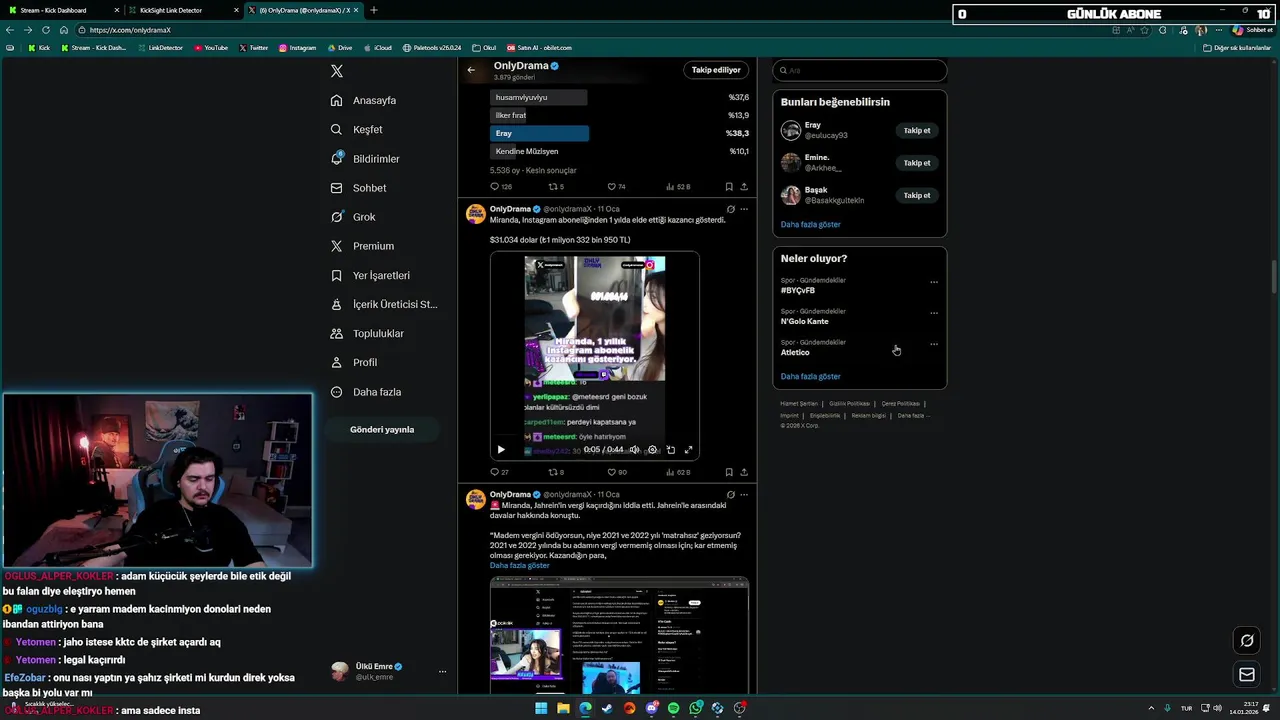Open more options for Atletico trend
This screenshot has width=1280, height=720.
point(934,344)
